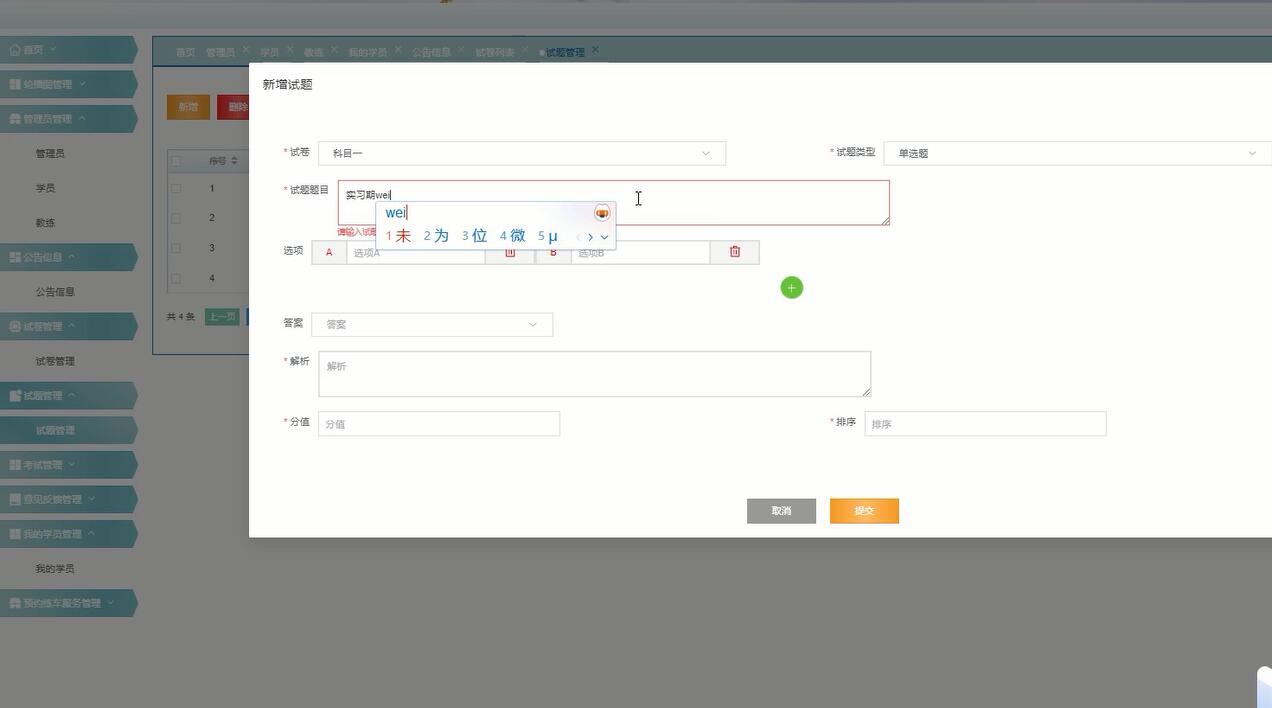This screenshot has height=708, width=1272.
Task: Toggle the select-all table header checkbox
Action: tap(176, 161)
